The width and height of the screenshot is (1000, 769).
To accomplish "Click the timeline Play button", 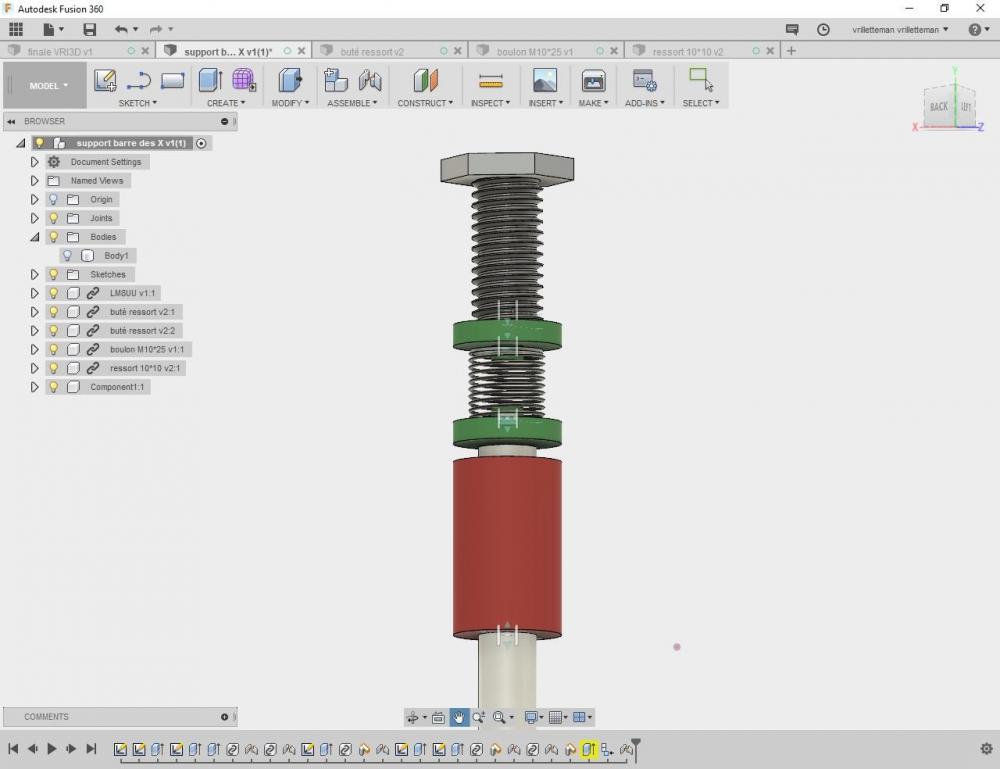I will coord(52,749).
